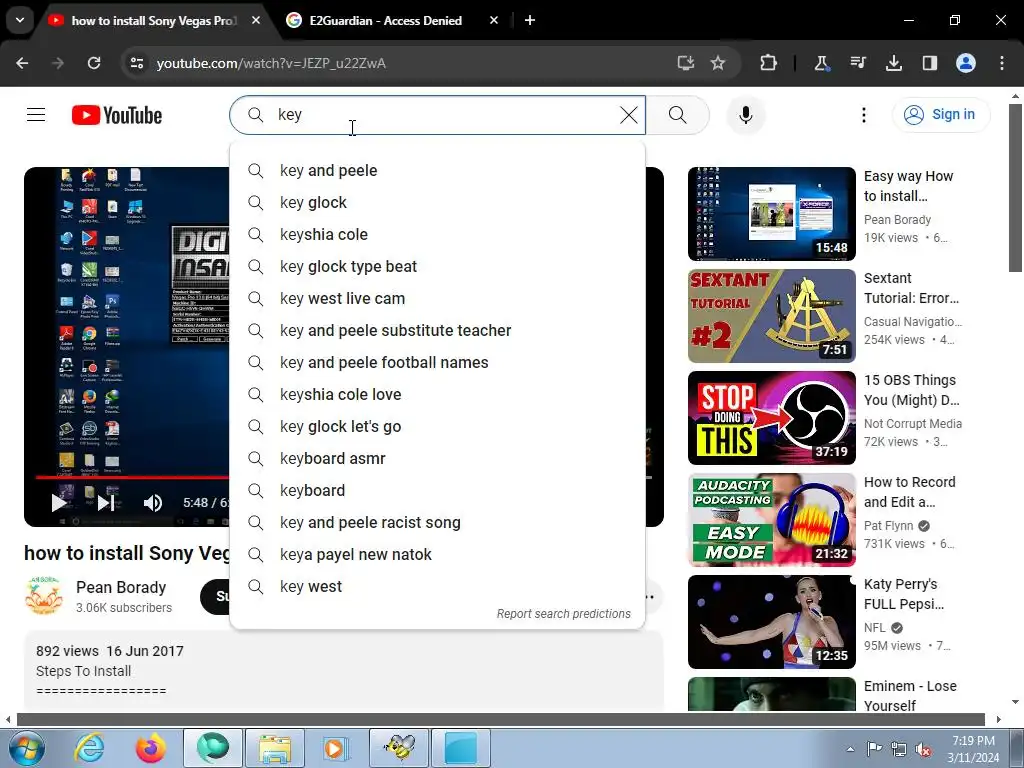This screenshot has width=1024, height=768.
Task: Focus the search field containing 'key'
Action: click(x=438, y=115)
